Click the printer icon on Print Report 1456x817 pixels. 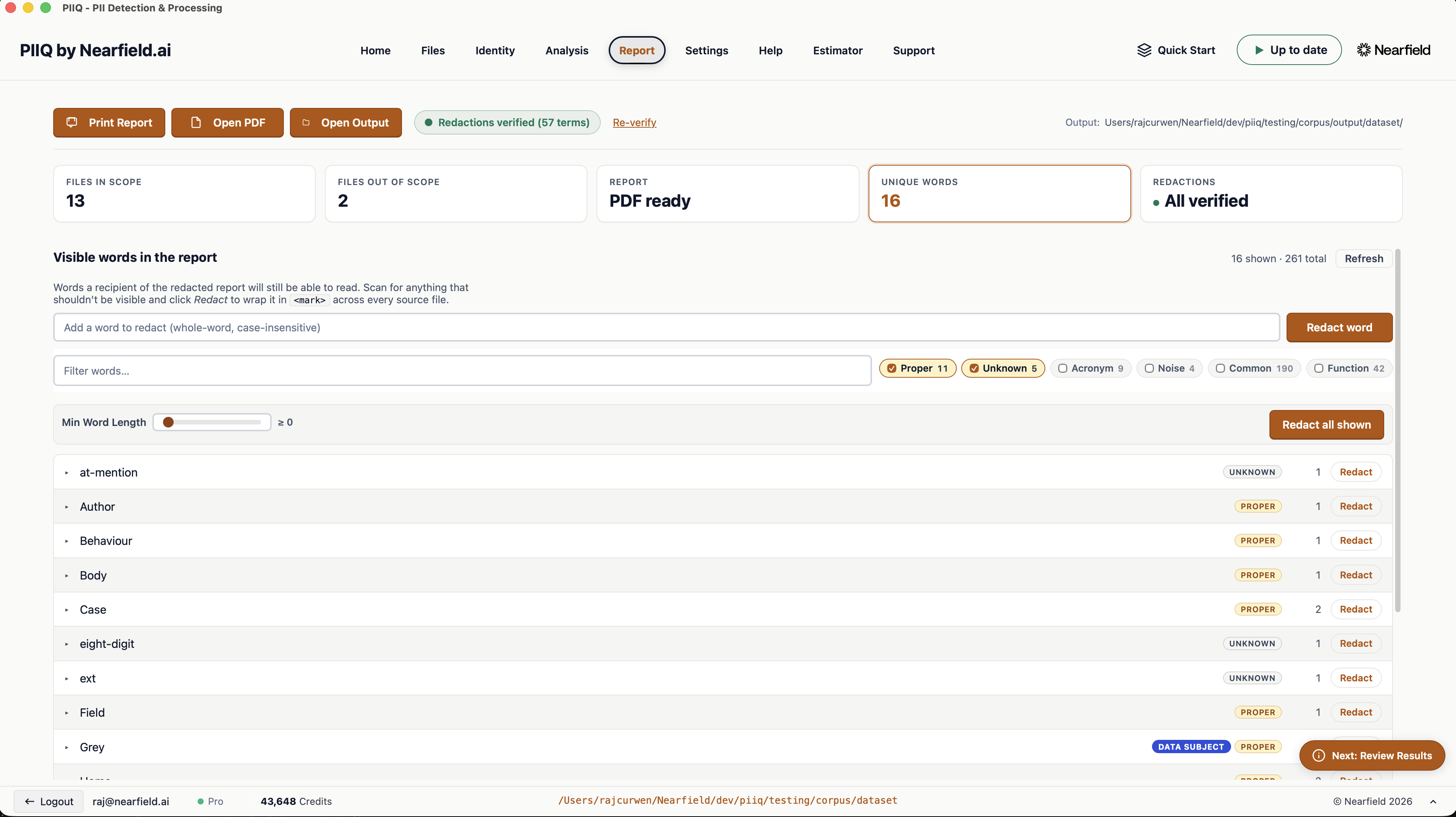[72, 122]
